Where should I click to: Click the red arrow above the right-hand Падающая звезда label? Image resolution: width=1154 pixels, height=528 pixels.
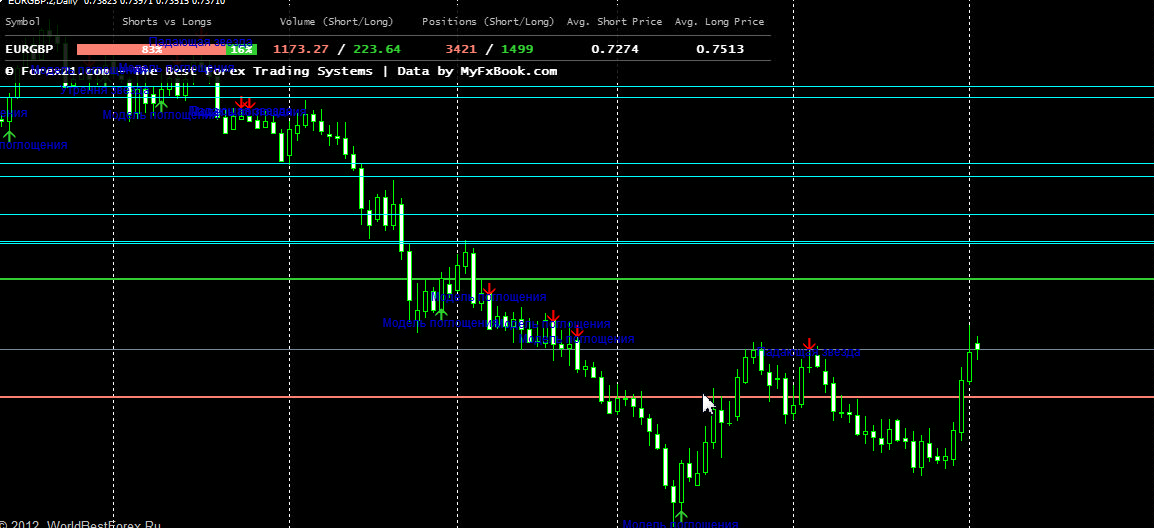click(810, 344)
